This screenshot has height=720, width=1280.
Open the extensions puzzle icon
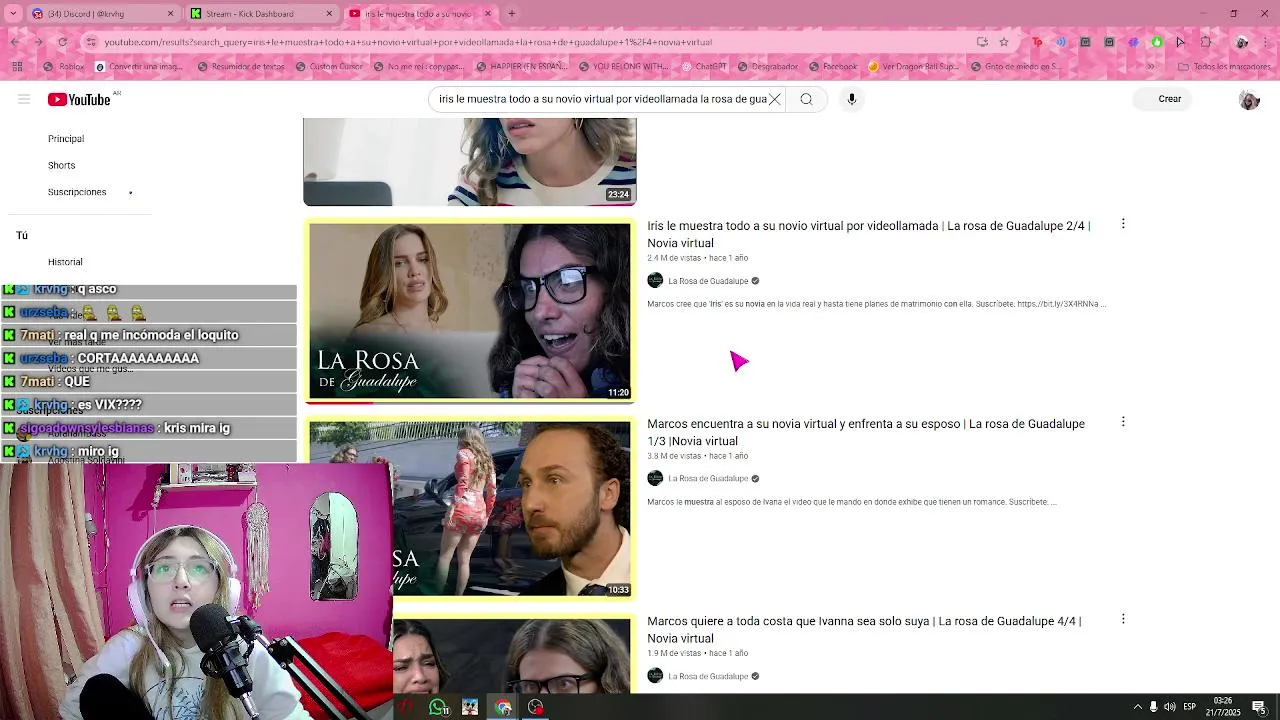point(1206,42)
